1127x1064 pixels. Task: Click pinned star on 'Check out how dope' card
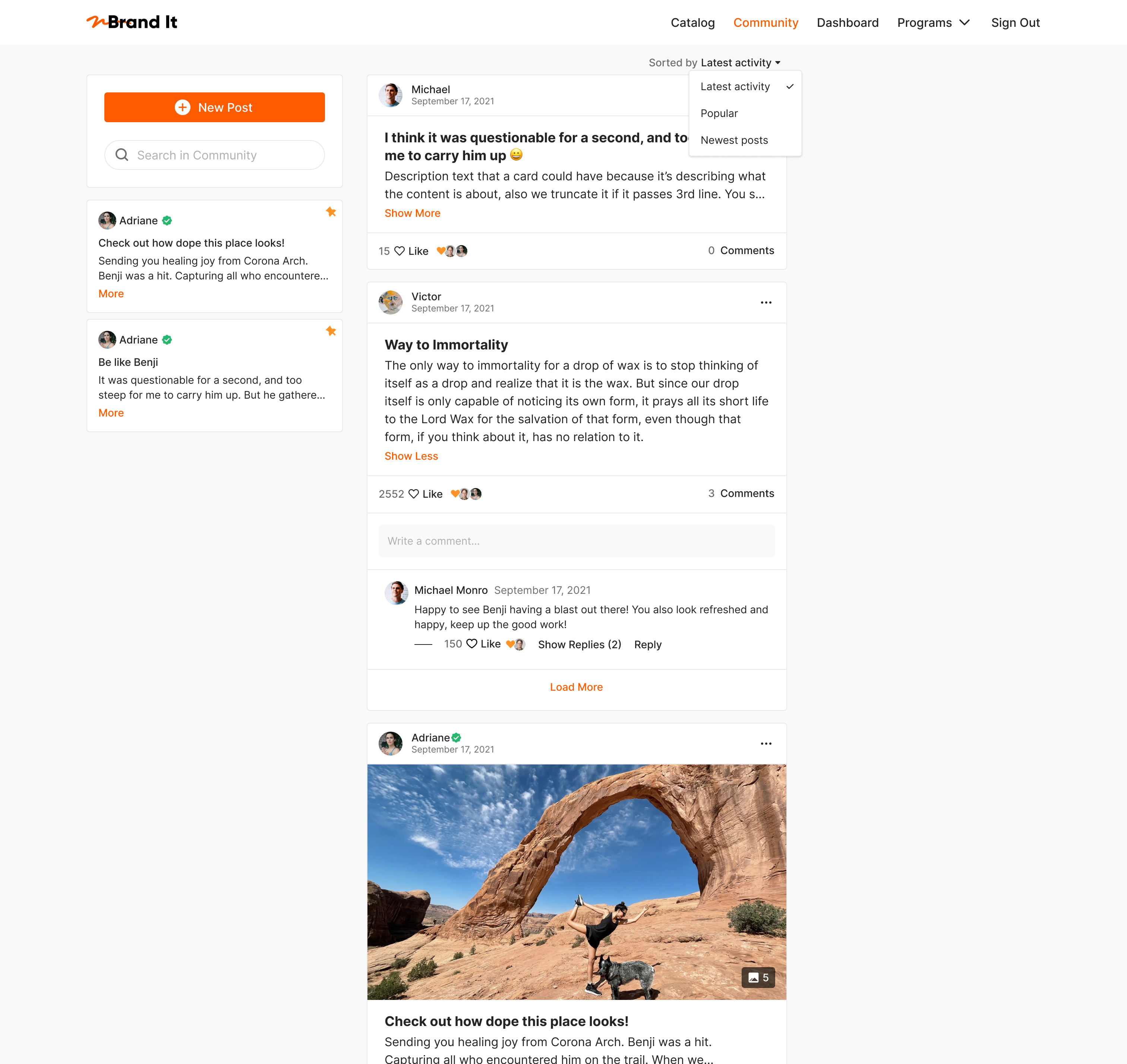(x=331, y=212)
